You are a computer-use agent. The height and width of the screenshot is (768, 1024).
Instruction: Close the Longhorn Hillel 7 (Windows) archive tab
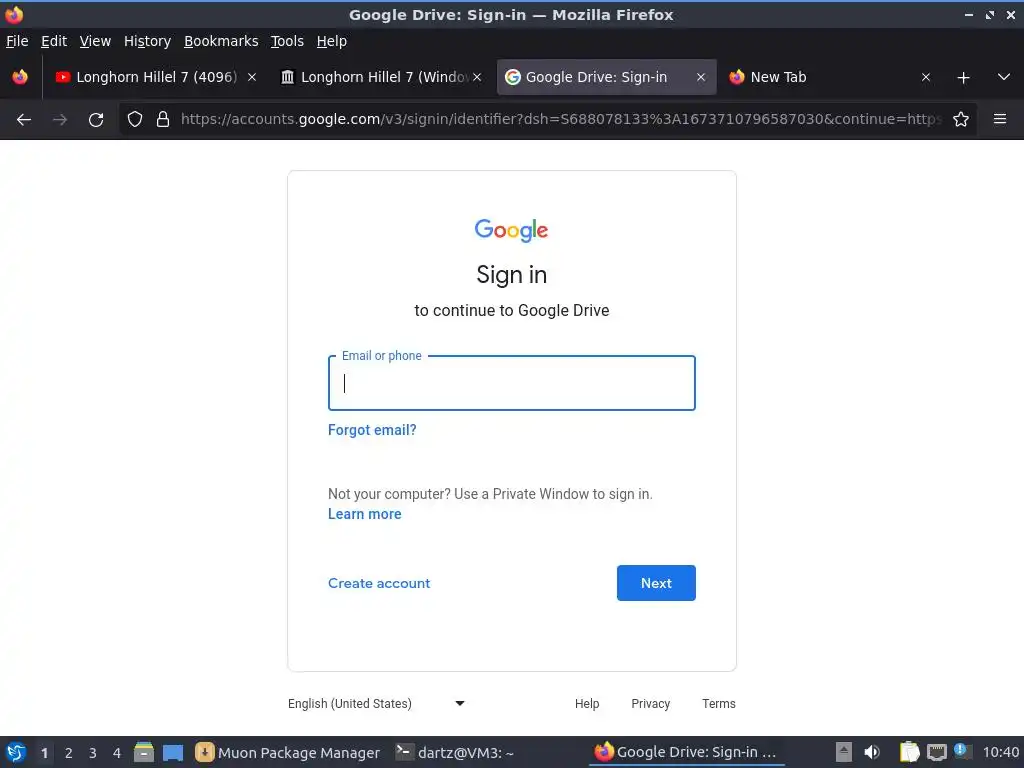click(477, 77)
